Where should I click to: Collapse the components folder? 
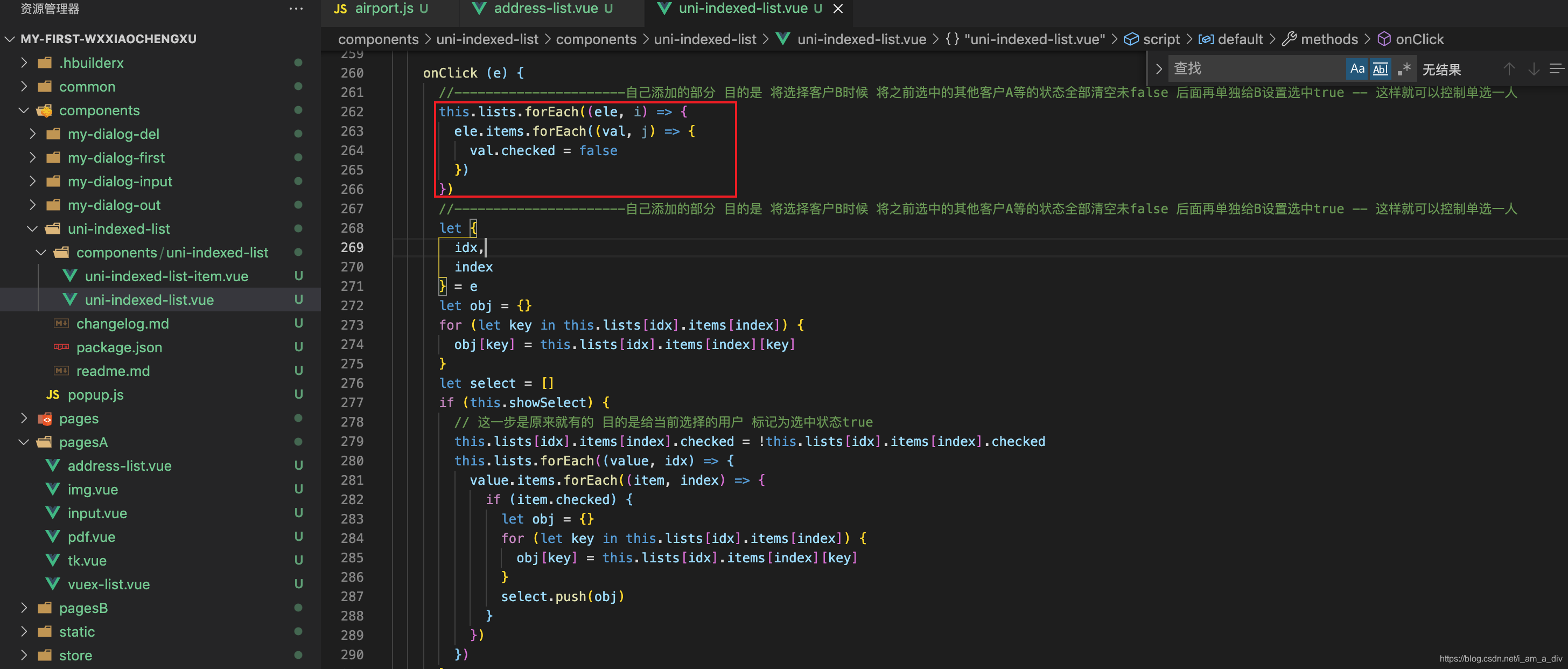[24, 110]
